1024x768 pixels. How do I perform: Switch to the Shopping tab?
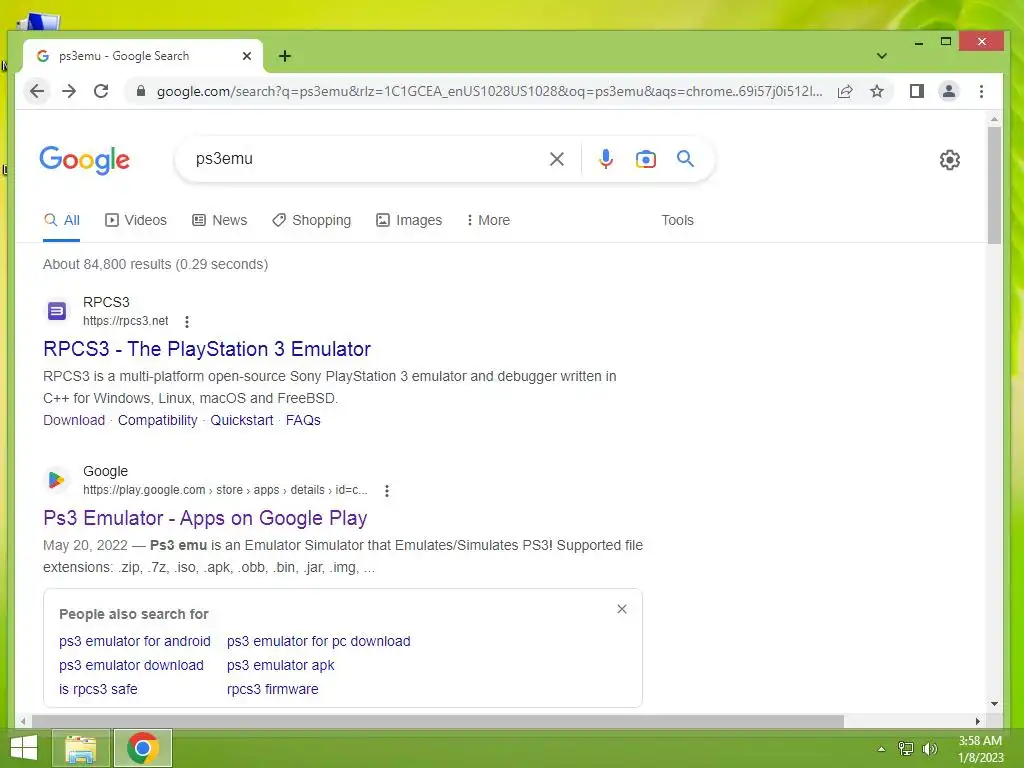312,221
